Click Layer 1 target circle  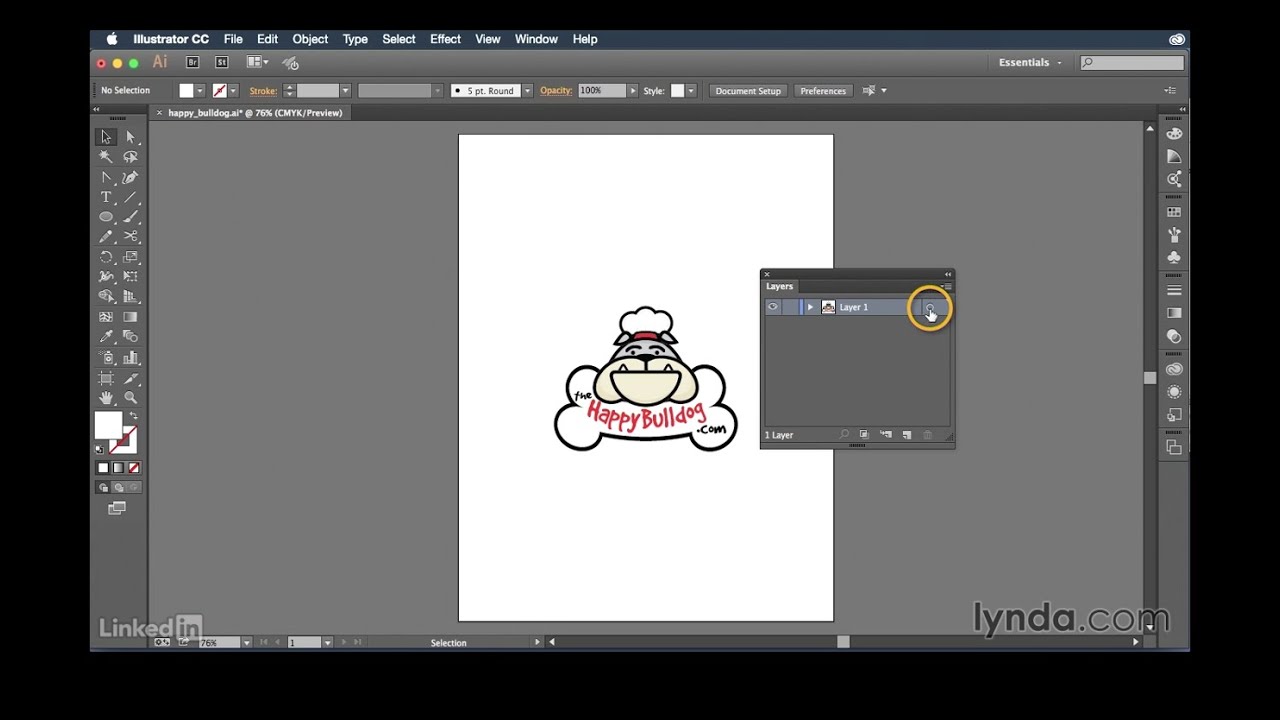pos(929,307)
